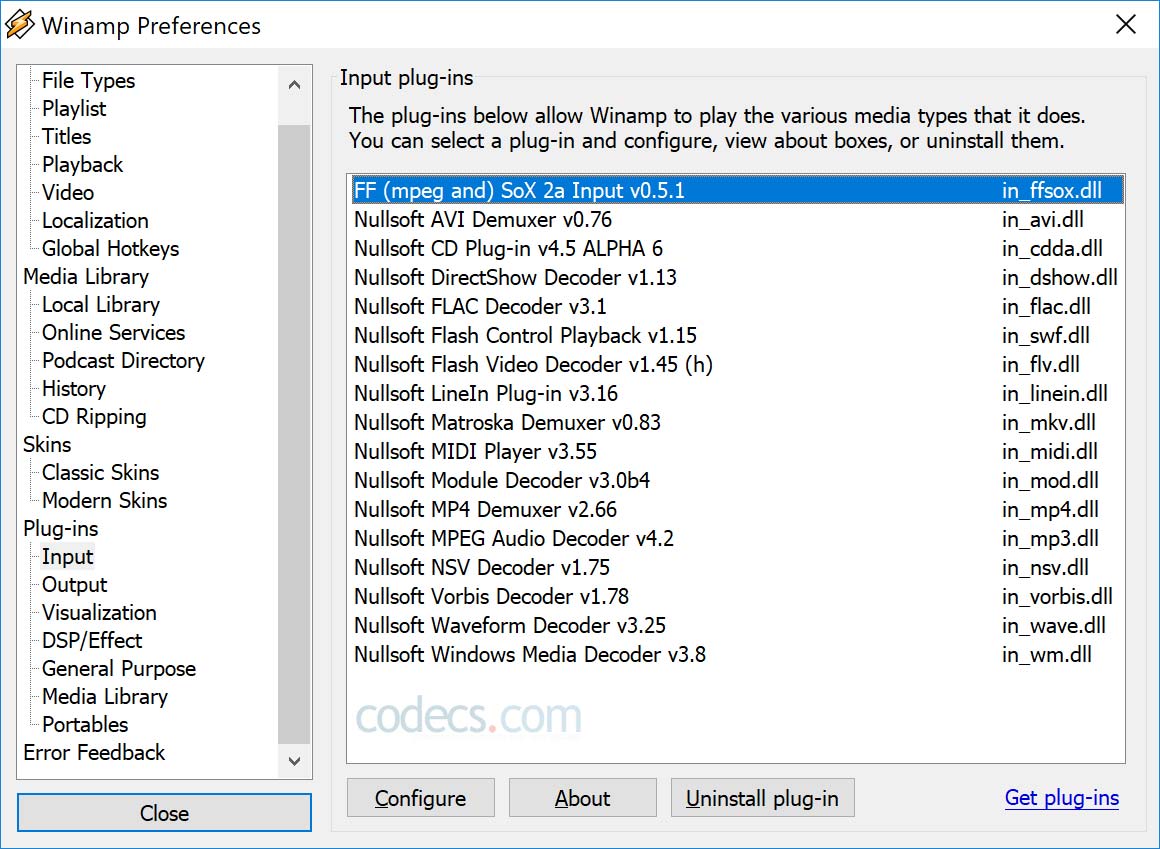The width and height of the screenshot is (1160, 849).
Task: Select Nullsoft MP4 Demuxer v2.66
Action: (x=736, y=510)
